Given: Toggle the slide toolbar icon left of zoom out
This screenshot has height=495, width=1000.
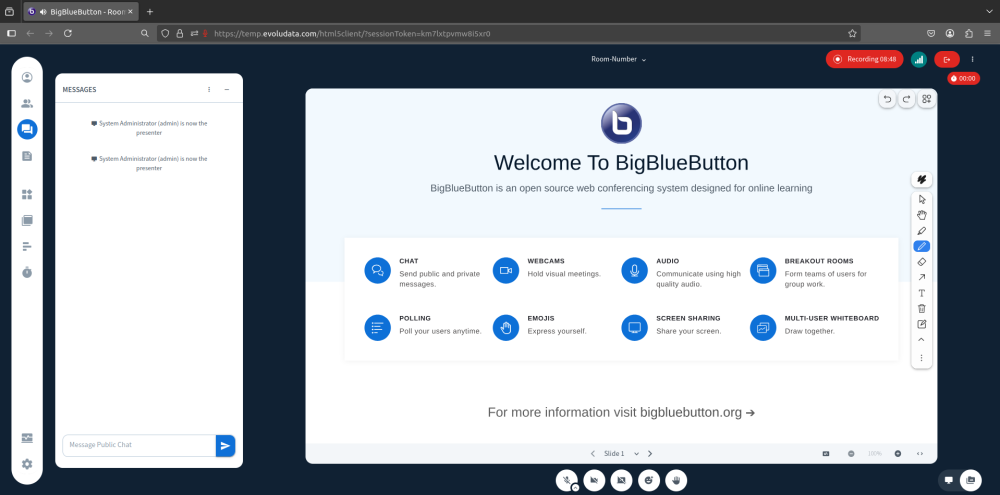Looking at the screenshot, I should click(x=826, y=454).
